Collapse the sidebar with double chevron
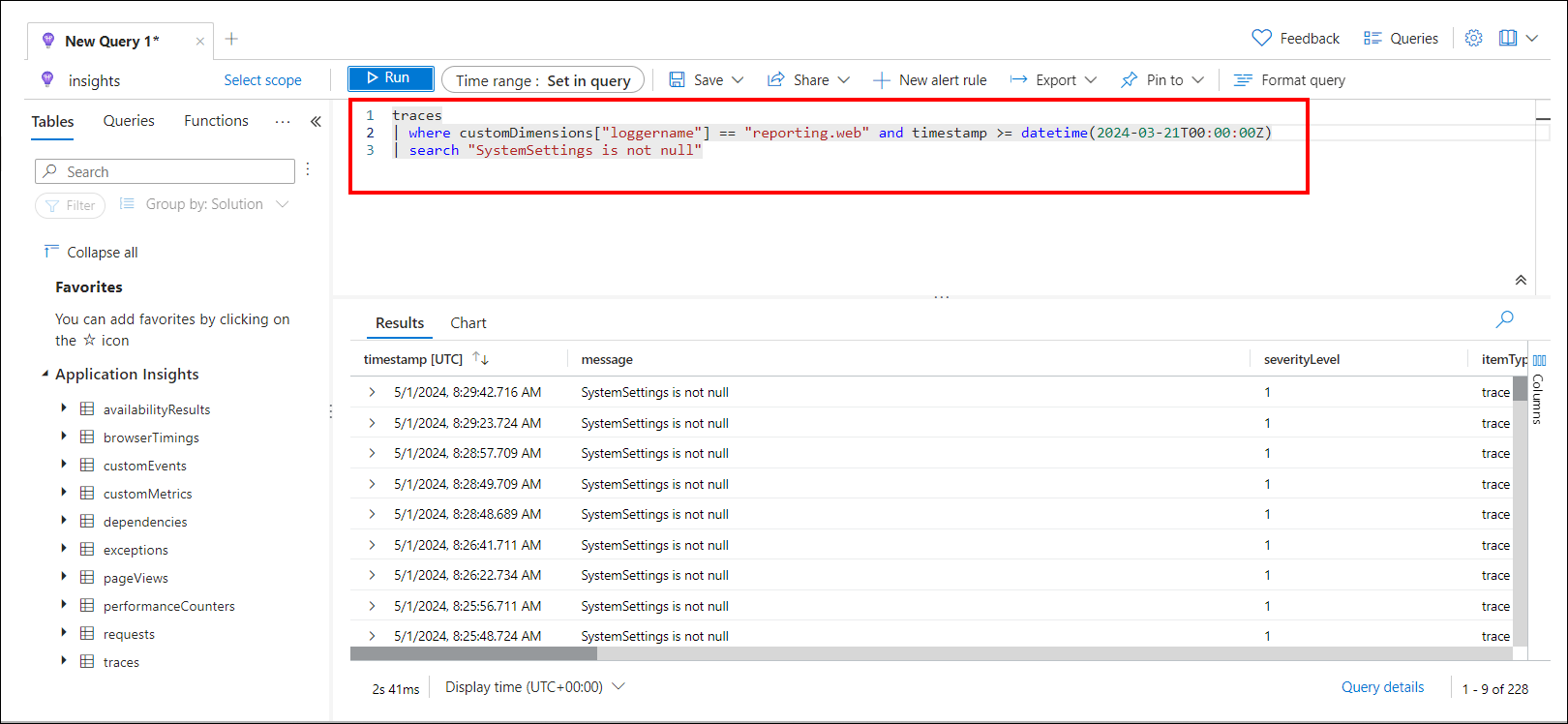This screenshot has height=724, width=1568. pyautogui.click(x=316, y=122)
